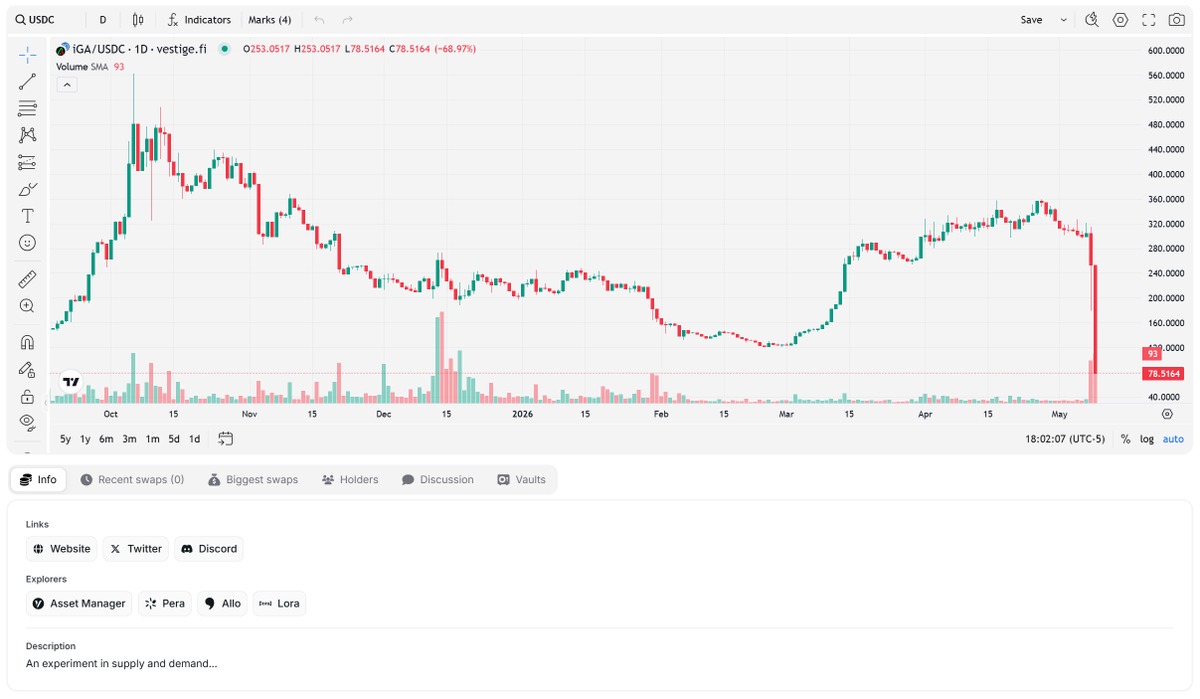Select the brush drawing tool

click(27, 189)
